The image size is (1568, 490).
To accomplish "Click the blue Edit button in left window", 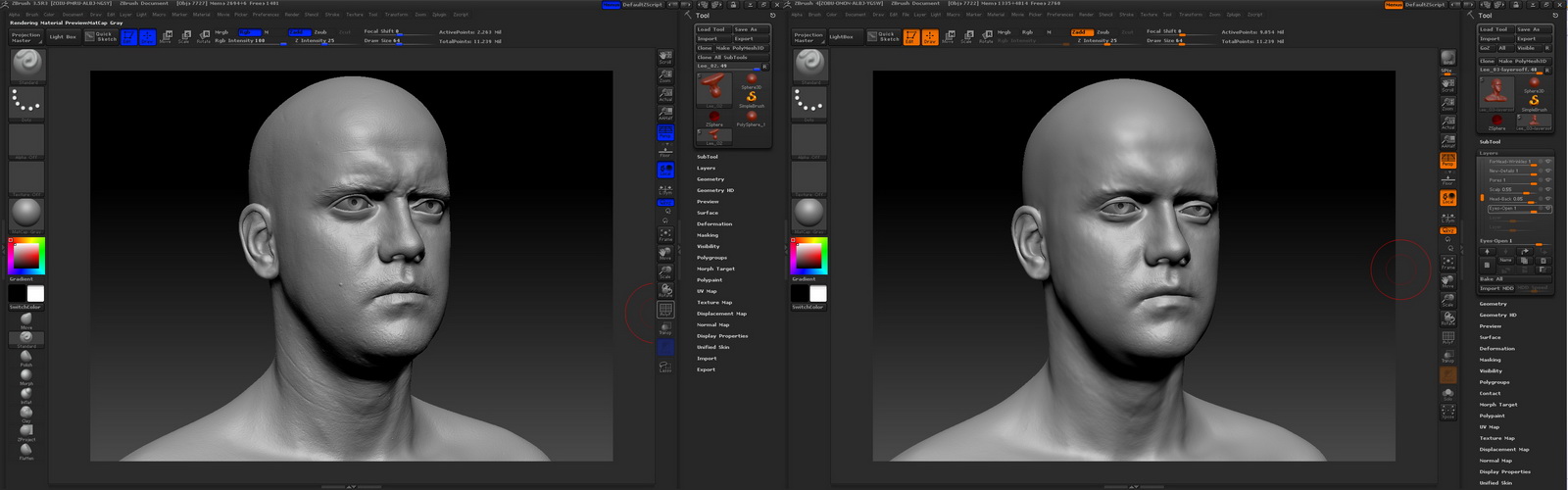I will [128, 37].
